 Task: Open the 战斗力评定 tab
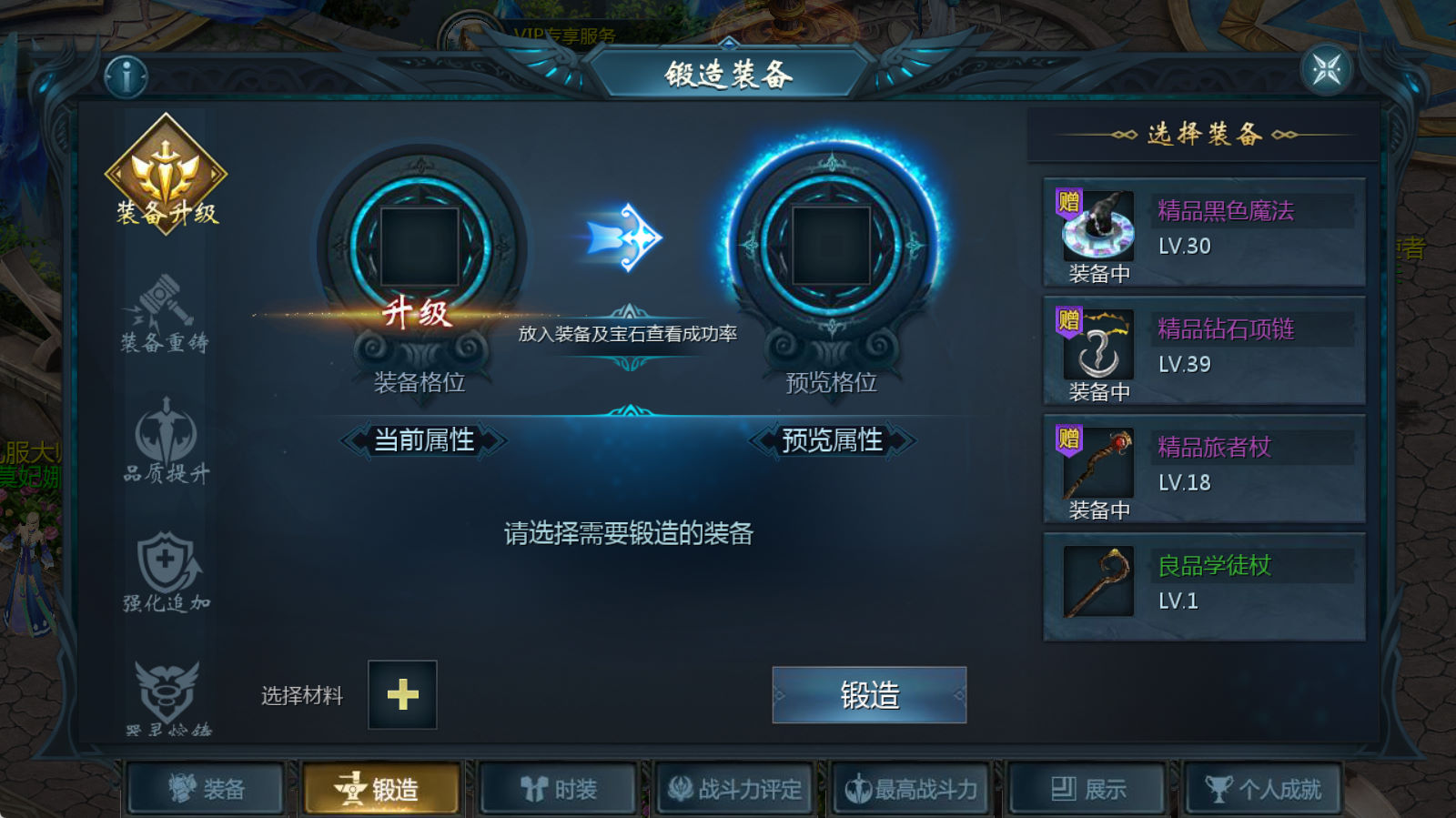click(x=734, y=788)
